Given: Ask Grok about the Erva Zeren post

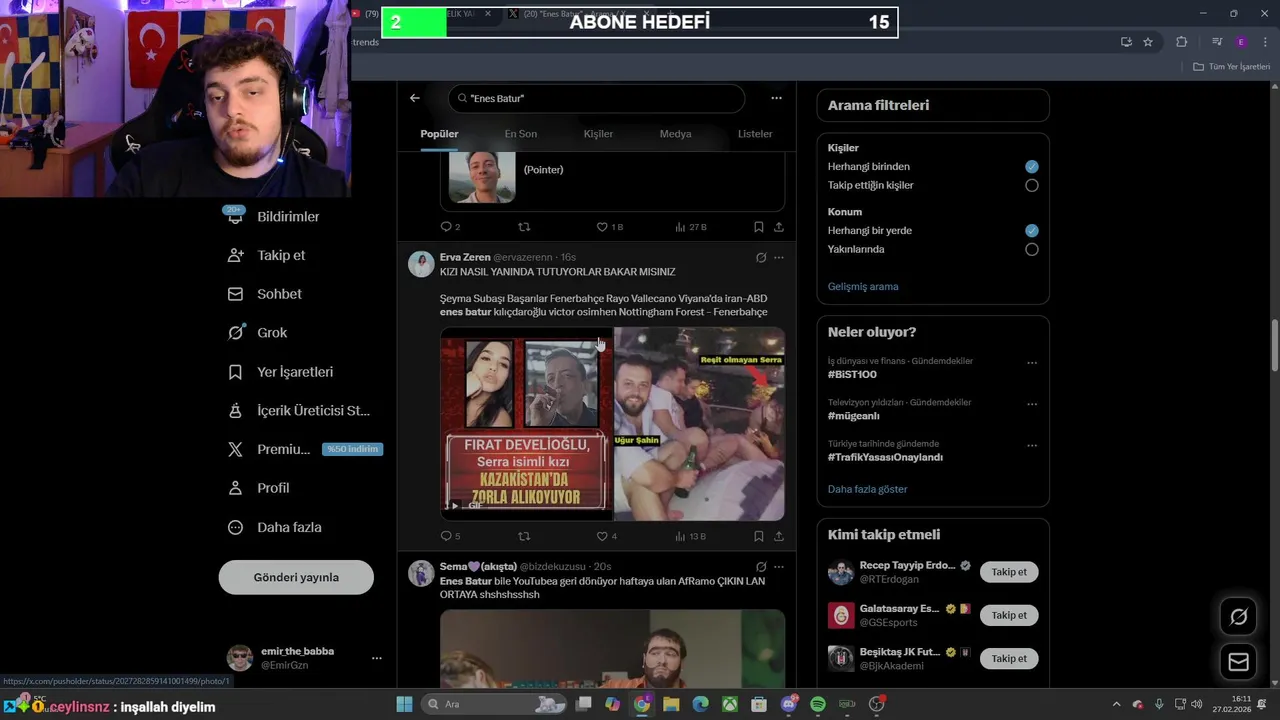Looking at the screenshot, I should (761, 257).
